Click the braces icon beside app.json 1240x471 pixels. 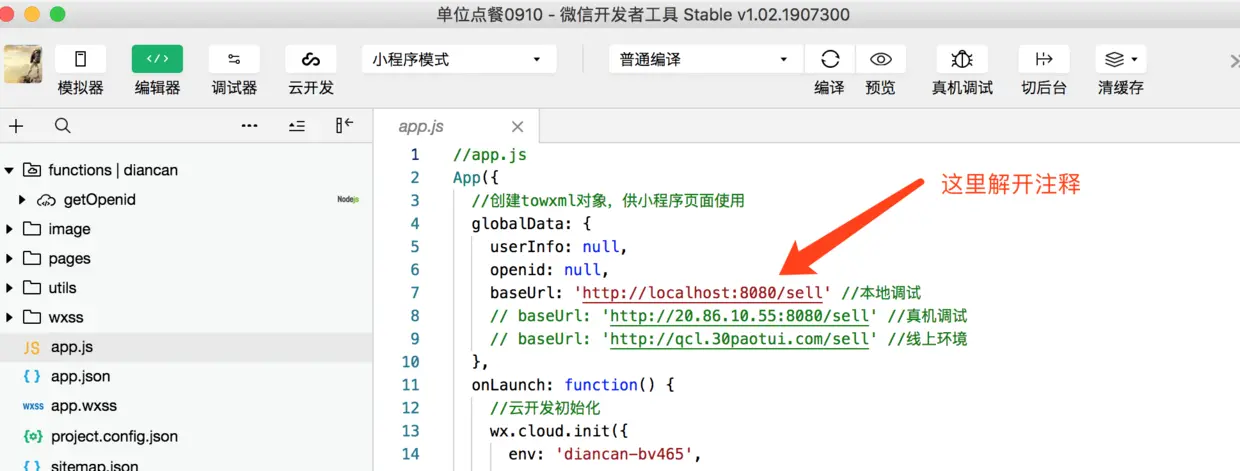[32, 377]
